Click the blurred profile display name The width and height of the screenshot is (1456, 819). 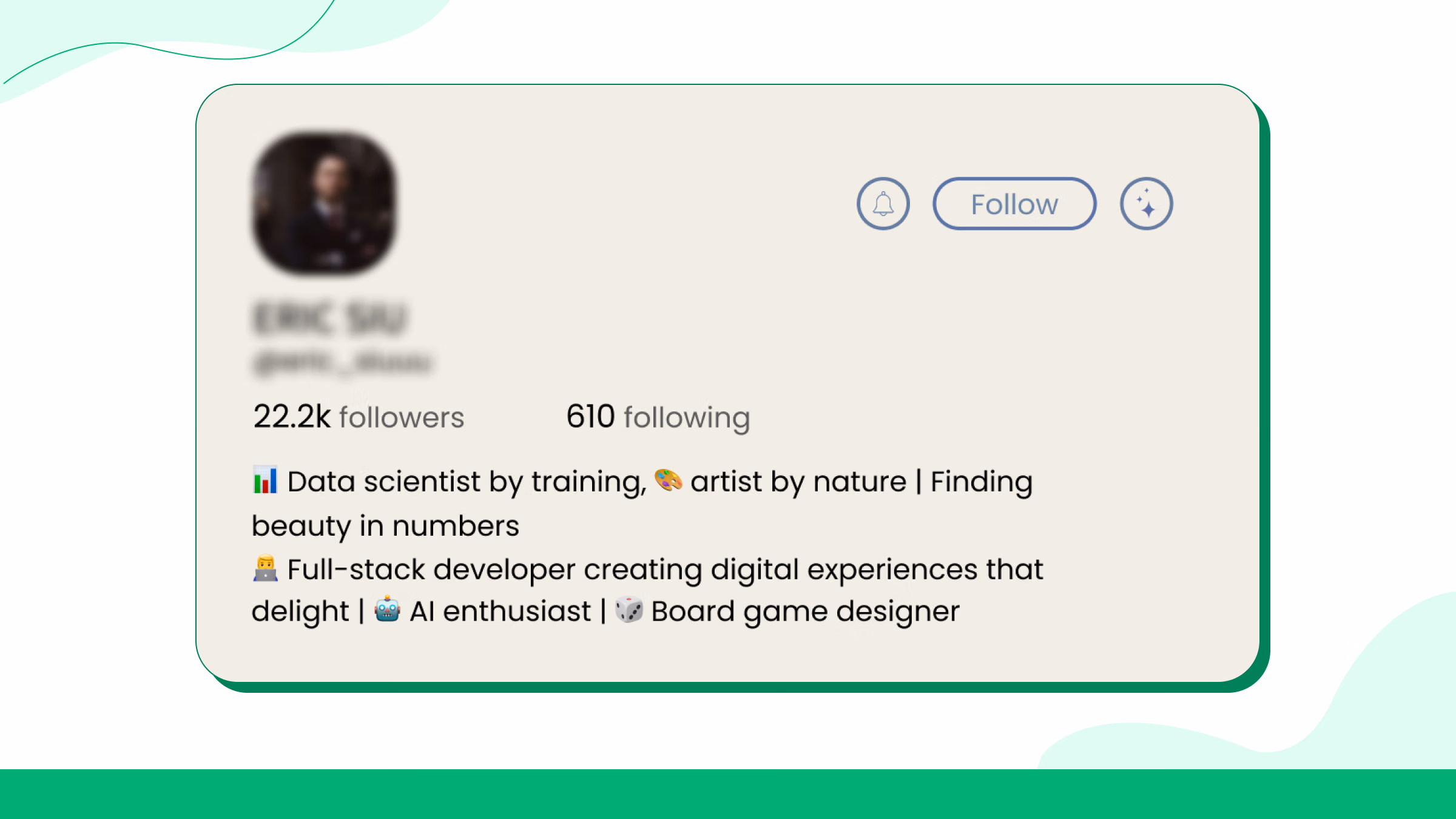pyautogui.click(x=330, y=318)
